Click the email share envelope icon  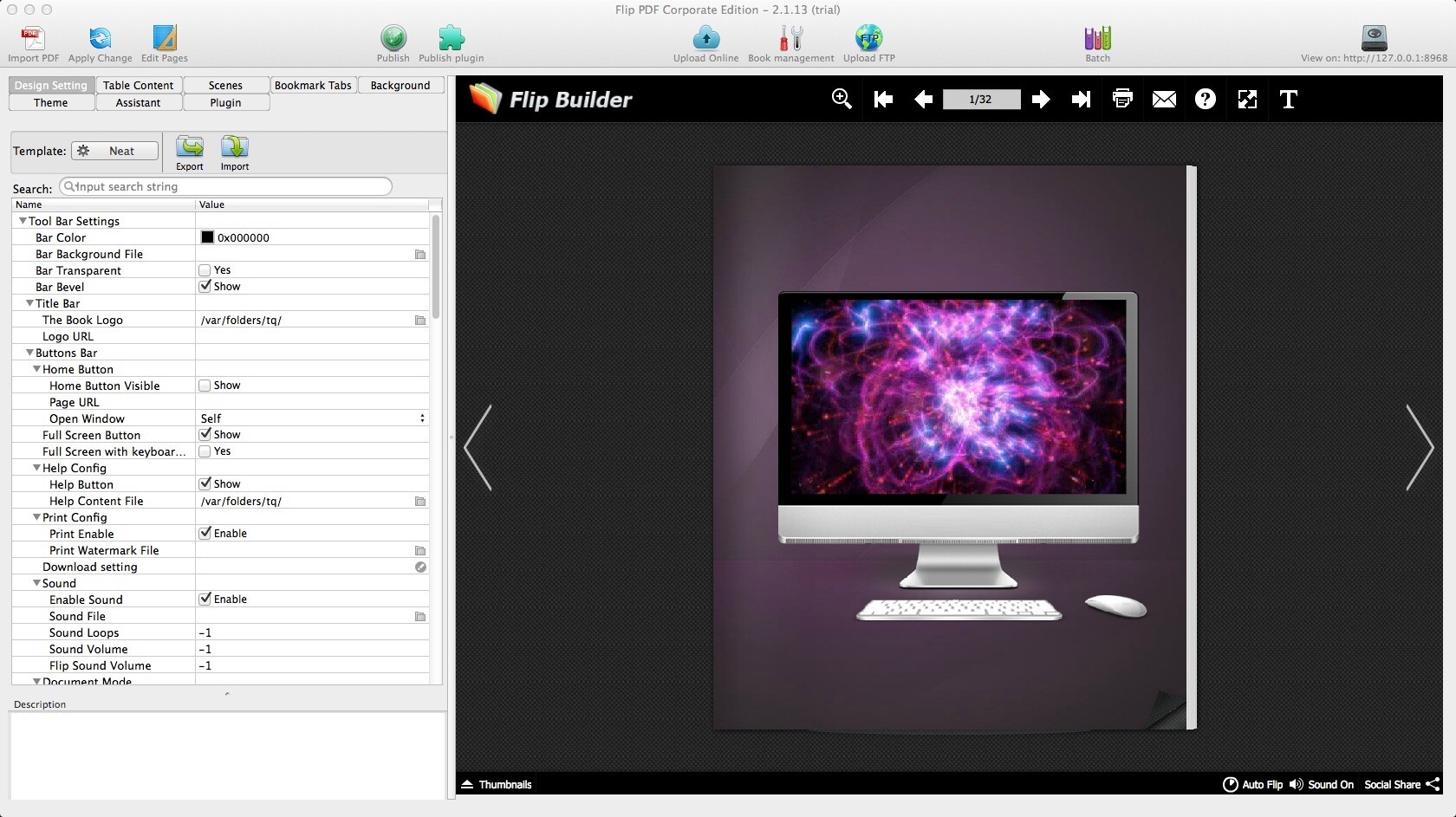(1164, 100)
